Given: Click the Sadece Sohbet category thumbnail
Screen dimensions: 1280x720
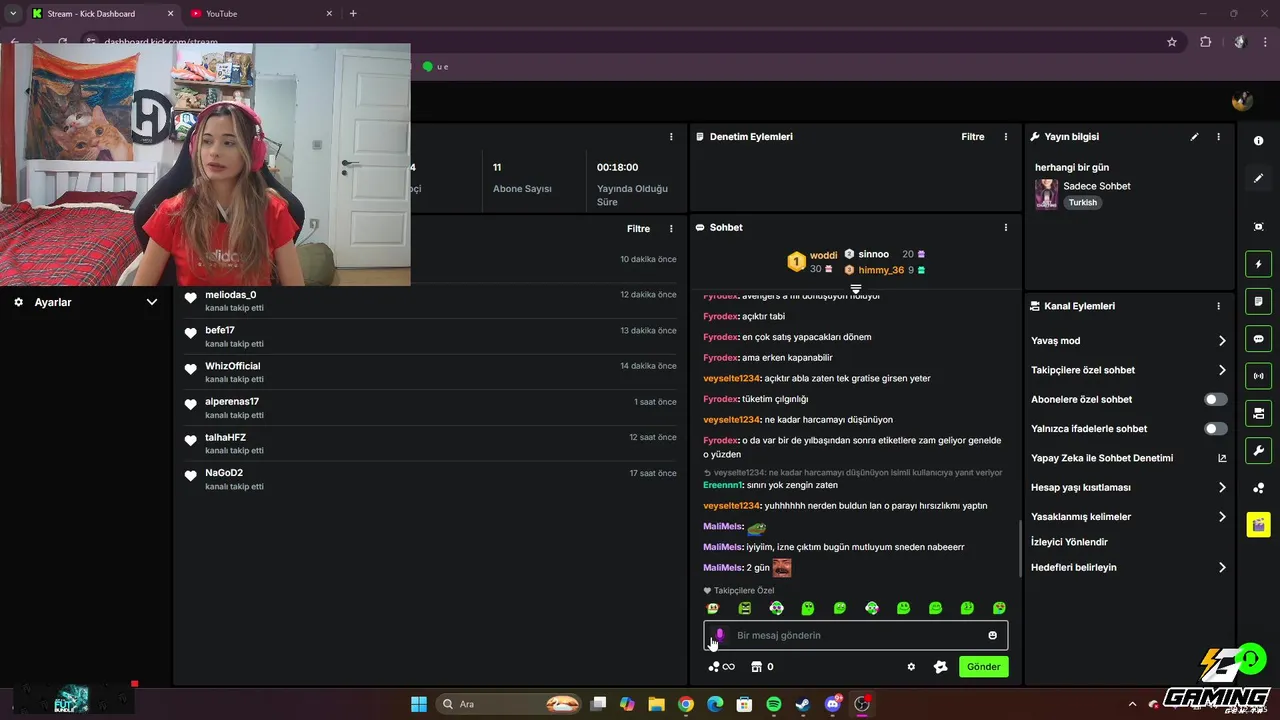Looking at the screenshot, I should tap(1046, 194).
